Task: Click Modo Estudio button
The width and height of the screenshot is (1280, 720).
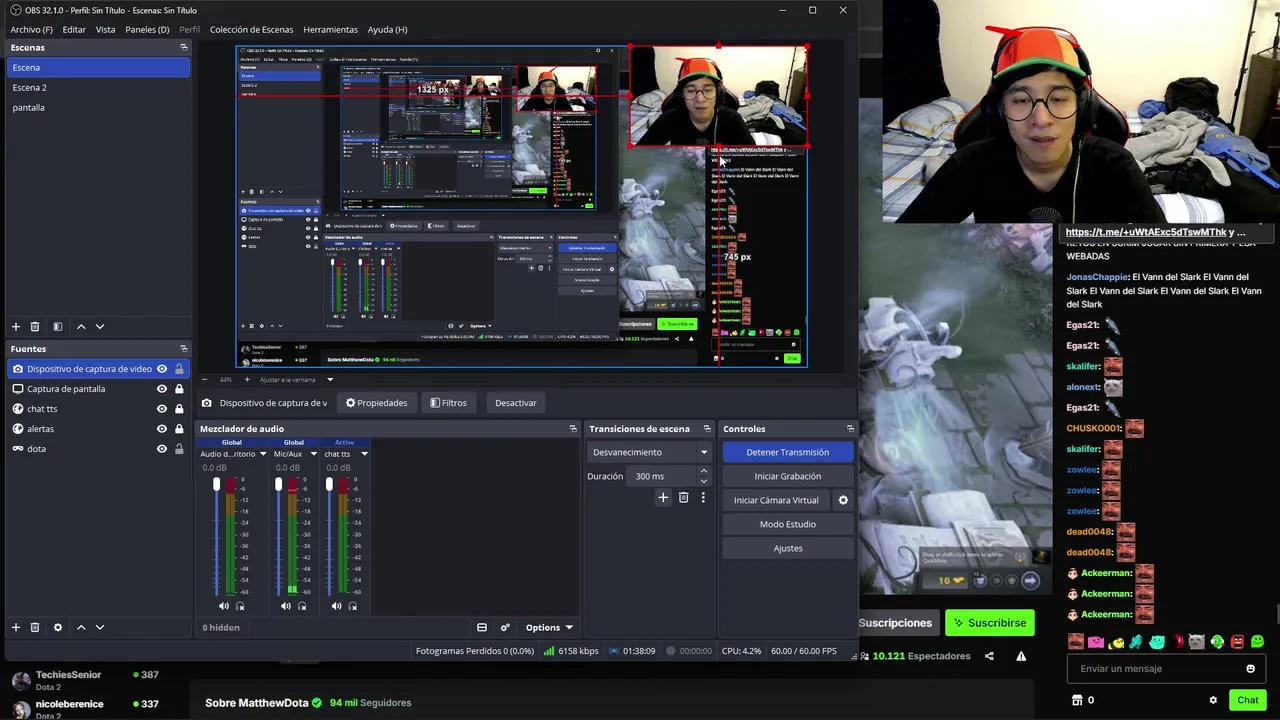Action: [x=787, y=524]
